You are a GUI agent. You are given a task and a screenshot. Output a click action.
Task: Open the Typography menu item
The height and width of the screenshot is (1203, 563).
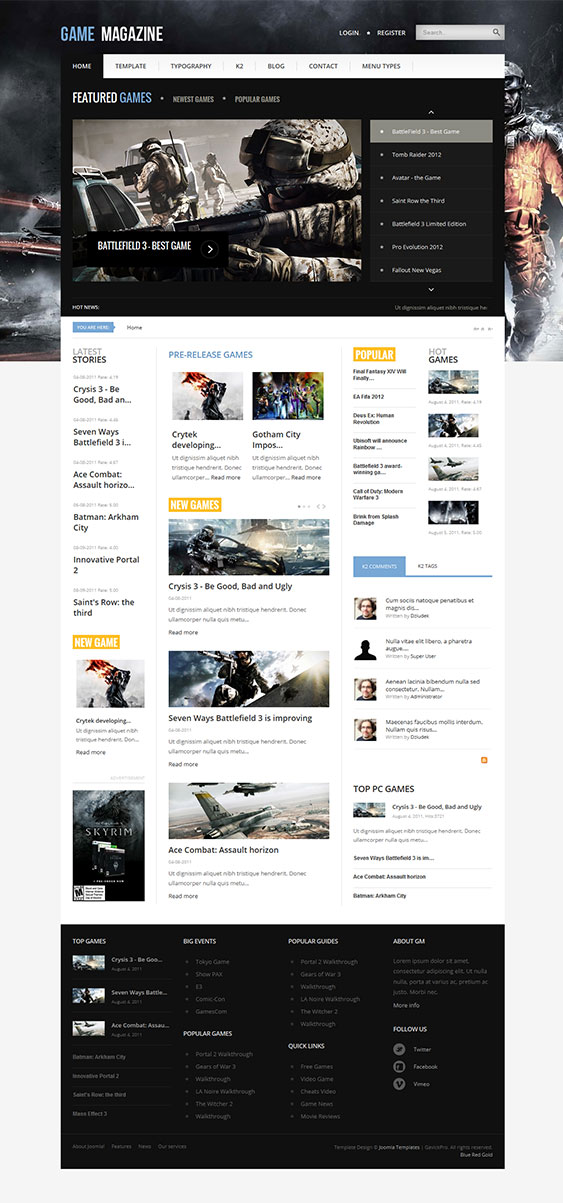click(x=191, y=66)
